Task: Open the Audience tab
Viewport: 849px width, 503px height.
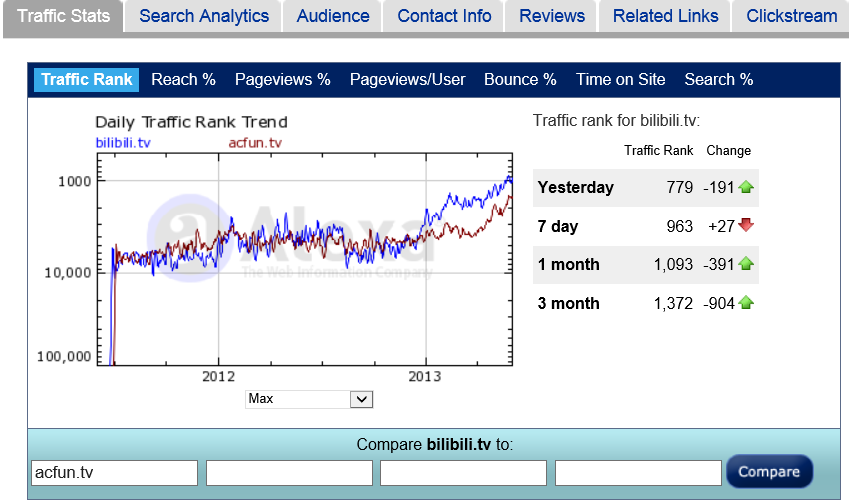Action: click(333, 16)
